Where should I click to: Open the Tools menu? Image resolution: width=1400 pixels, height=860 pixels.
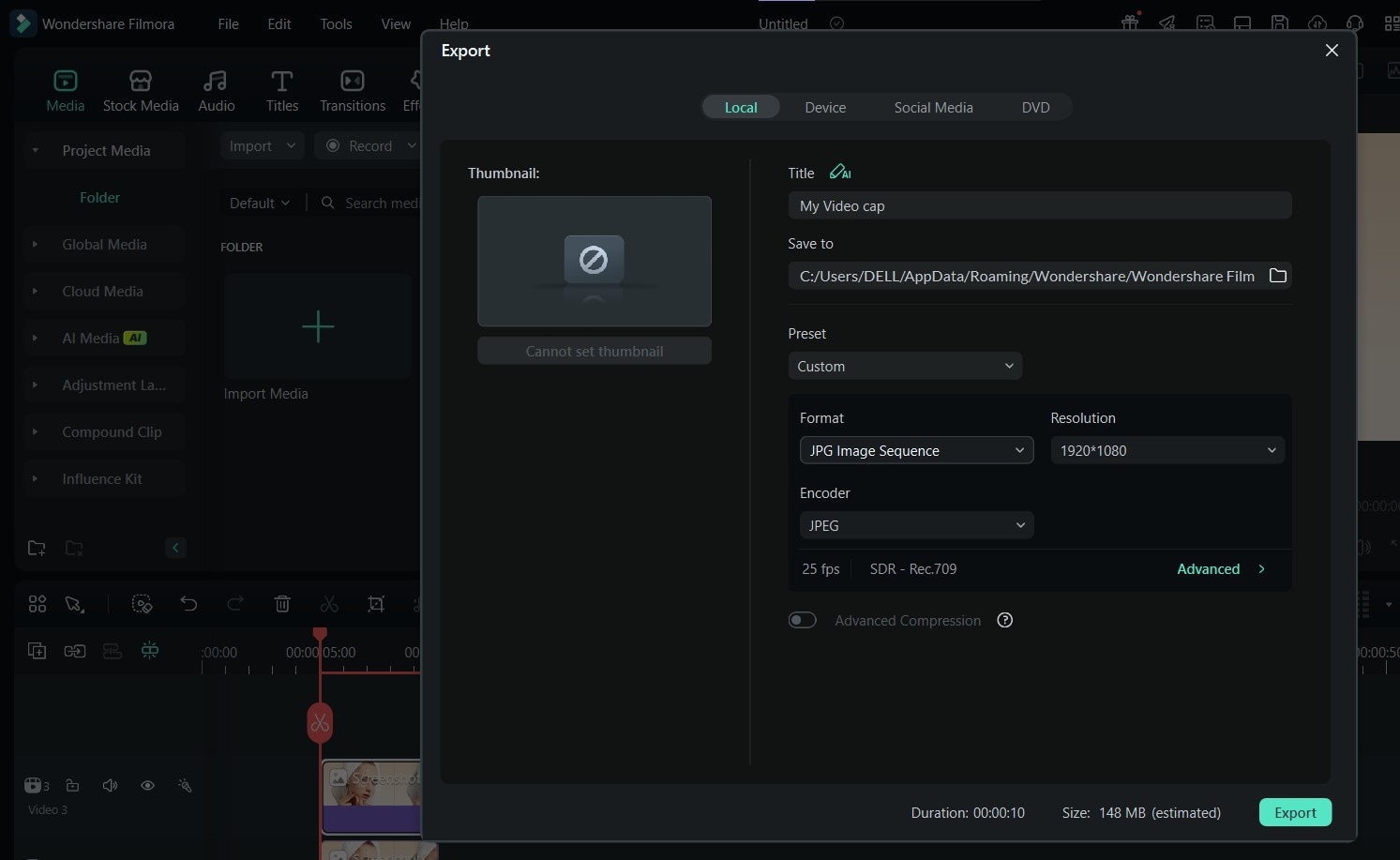click(x=336, y=23)
